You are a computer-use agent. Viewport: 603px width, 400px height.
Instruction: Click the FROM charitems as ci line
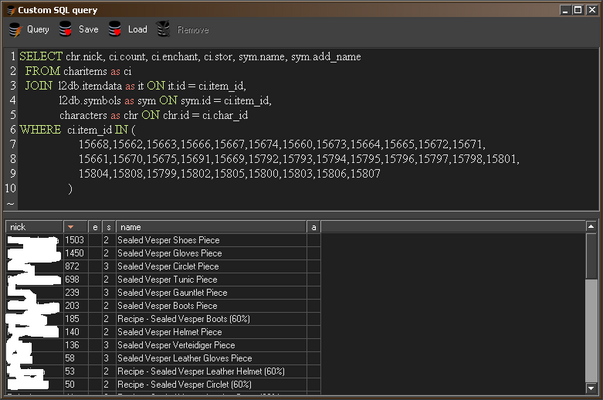pos(78,71)
